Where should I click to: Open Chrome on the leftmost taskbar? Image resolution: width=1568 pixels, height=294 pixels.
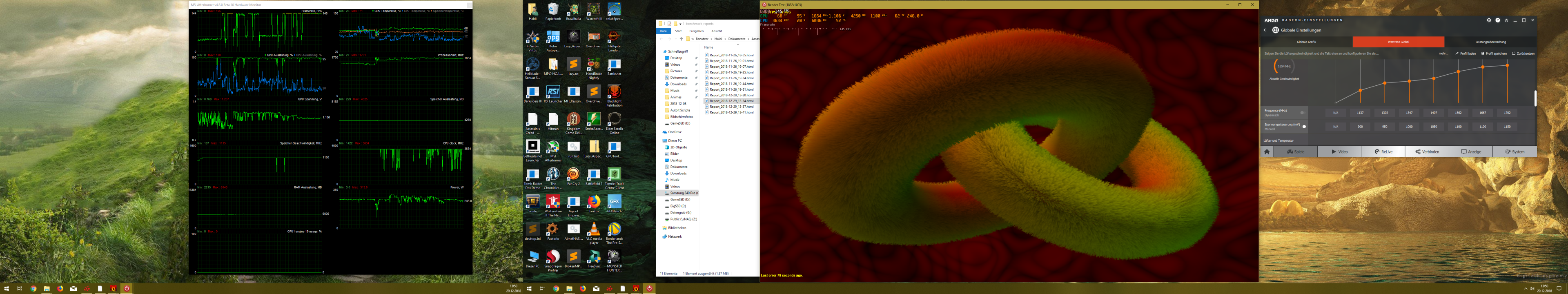click(x=33, y=289)
